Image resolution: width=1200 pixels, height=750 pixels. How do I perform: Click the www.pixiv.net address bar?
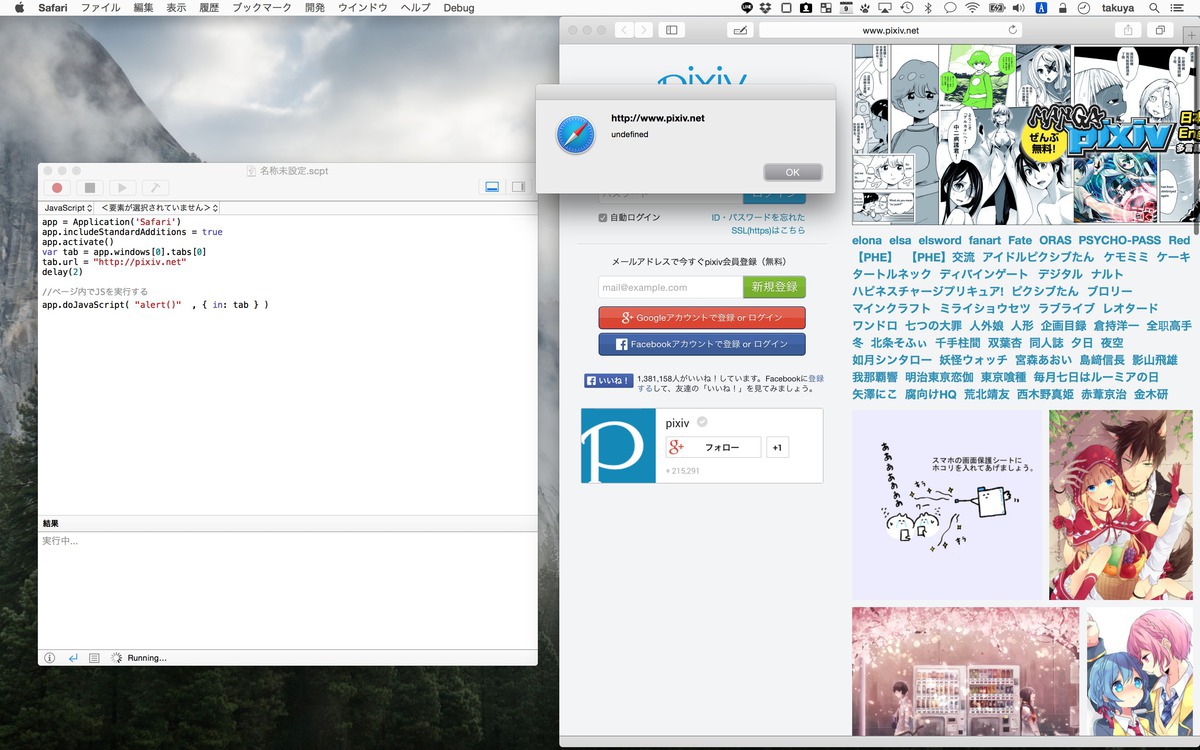890,30
